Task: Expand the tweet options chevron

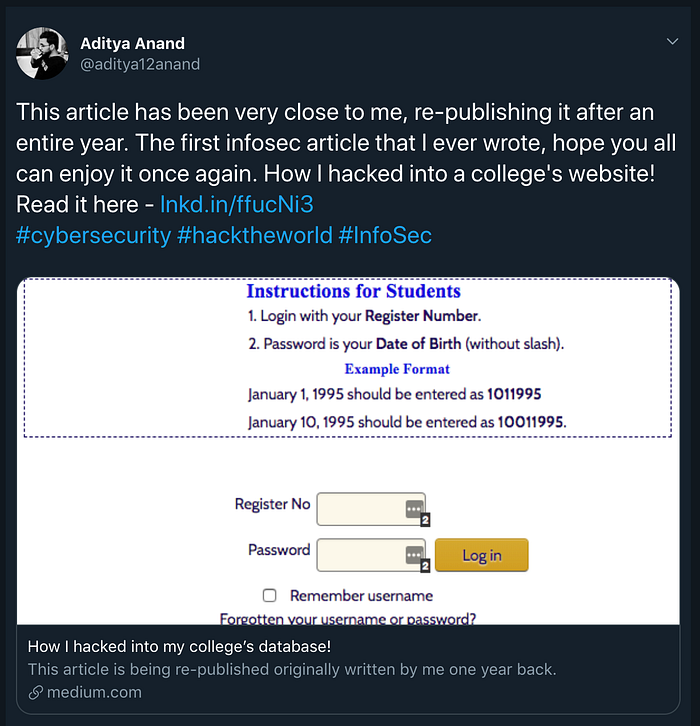Action: pos(672,42)
